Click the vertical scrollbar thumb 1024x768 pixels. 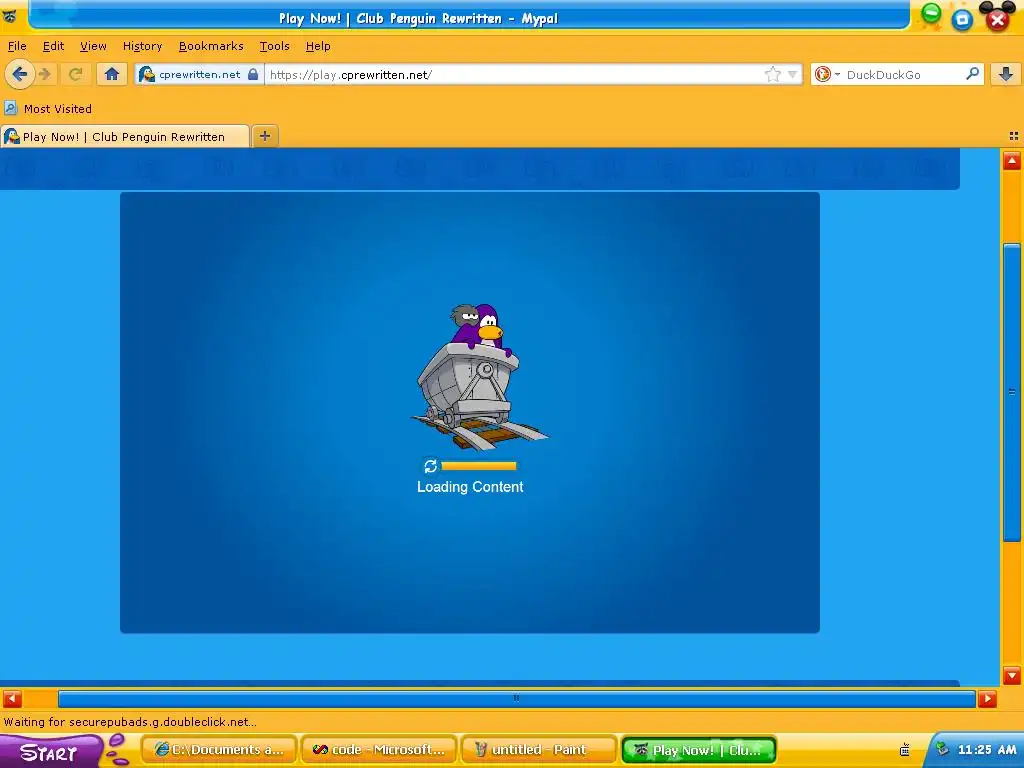coord(1012,392)
